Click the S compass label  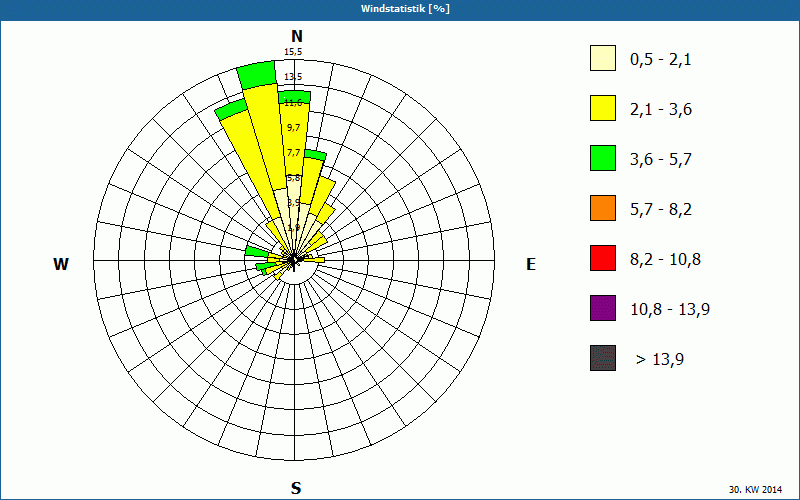pos(296,488)
